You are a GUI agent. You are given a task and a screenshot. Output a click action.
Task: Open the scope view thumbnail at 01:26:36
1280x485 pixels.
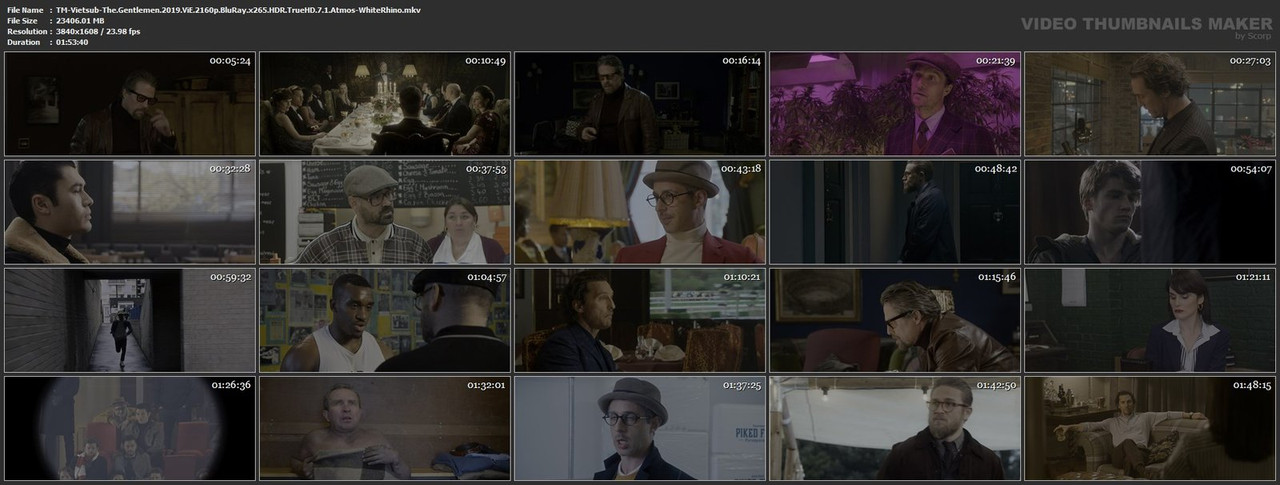(130, 428)
